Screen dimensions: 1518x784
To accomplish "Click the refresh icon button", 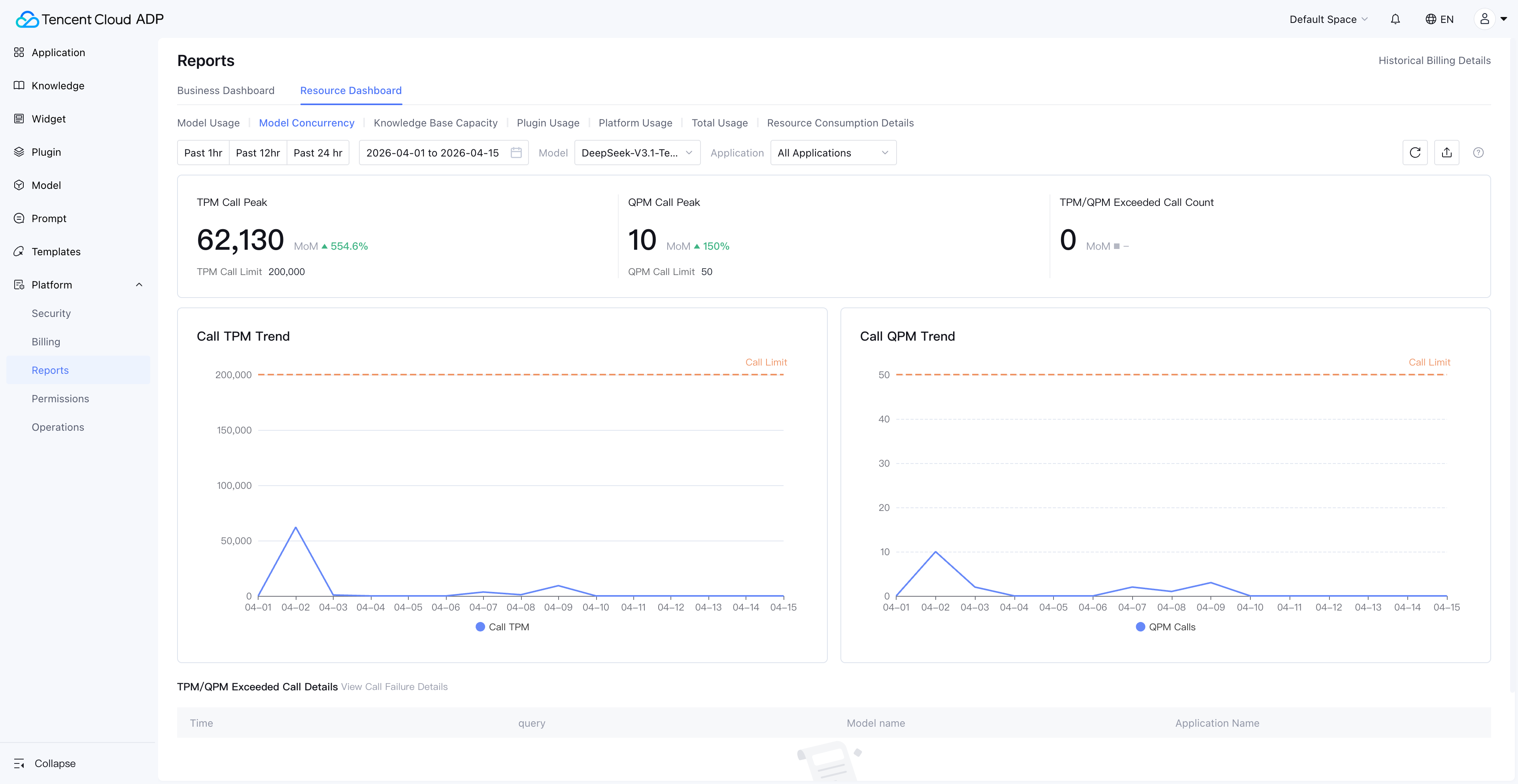I will tap(1415, 153).
